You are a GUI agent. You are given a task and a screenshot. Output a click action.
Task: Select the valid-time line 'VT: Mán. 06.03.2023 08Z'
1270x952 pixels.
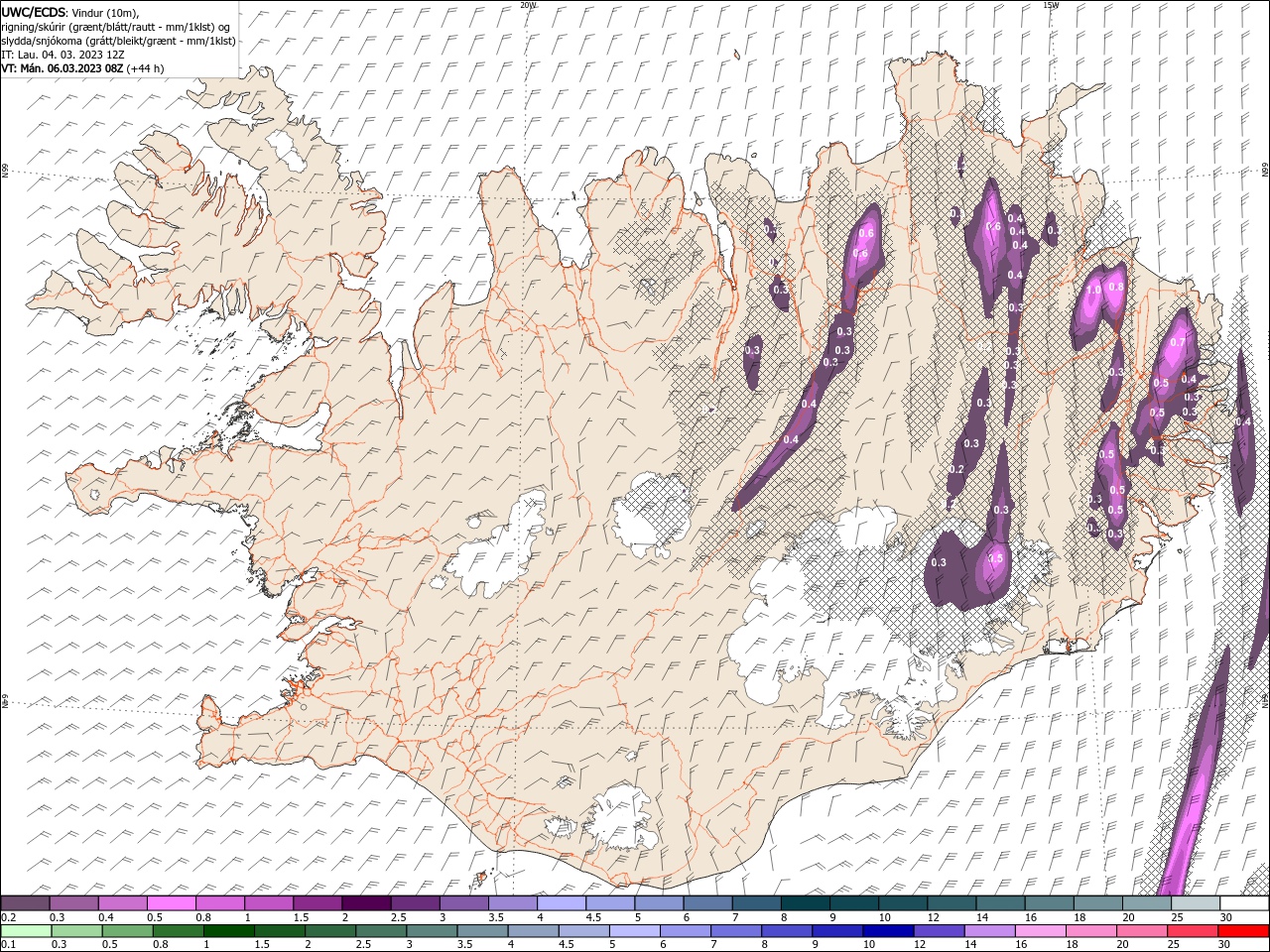[x=63, y=68]
